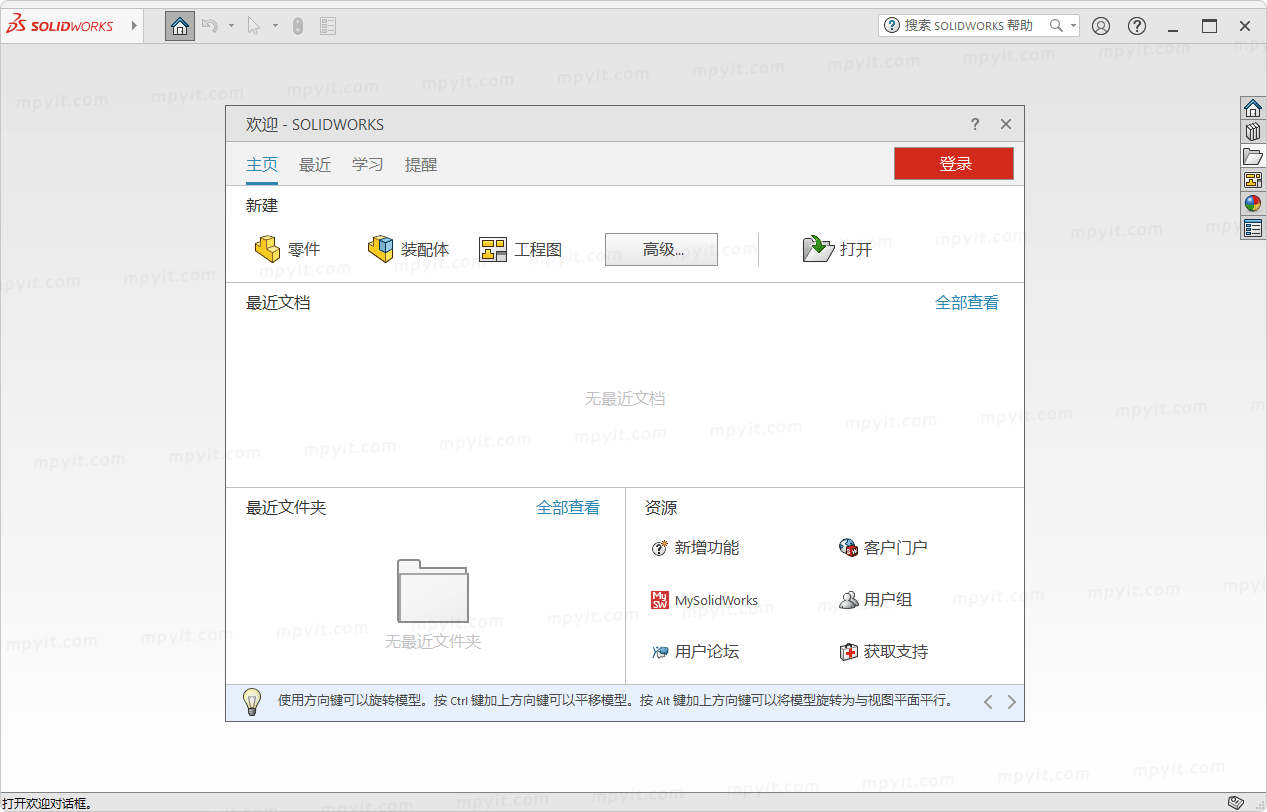
Task: Open the Help question mark icon
Action: 1137,26
